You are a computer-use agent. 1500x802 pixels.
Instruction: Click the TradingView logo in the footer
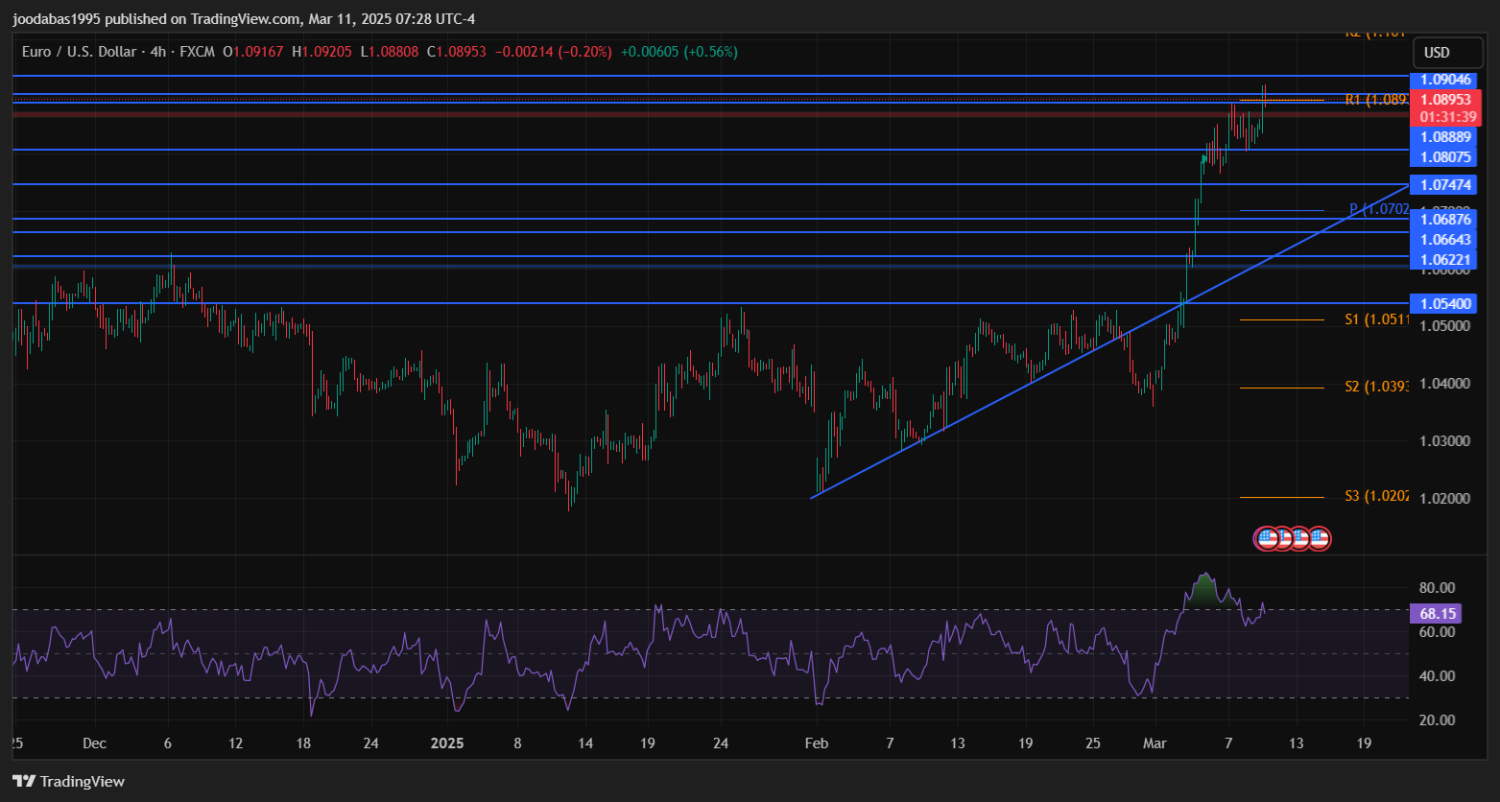pyautogui.click(x=68, y=781)
